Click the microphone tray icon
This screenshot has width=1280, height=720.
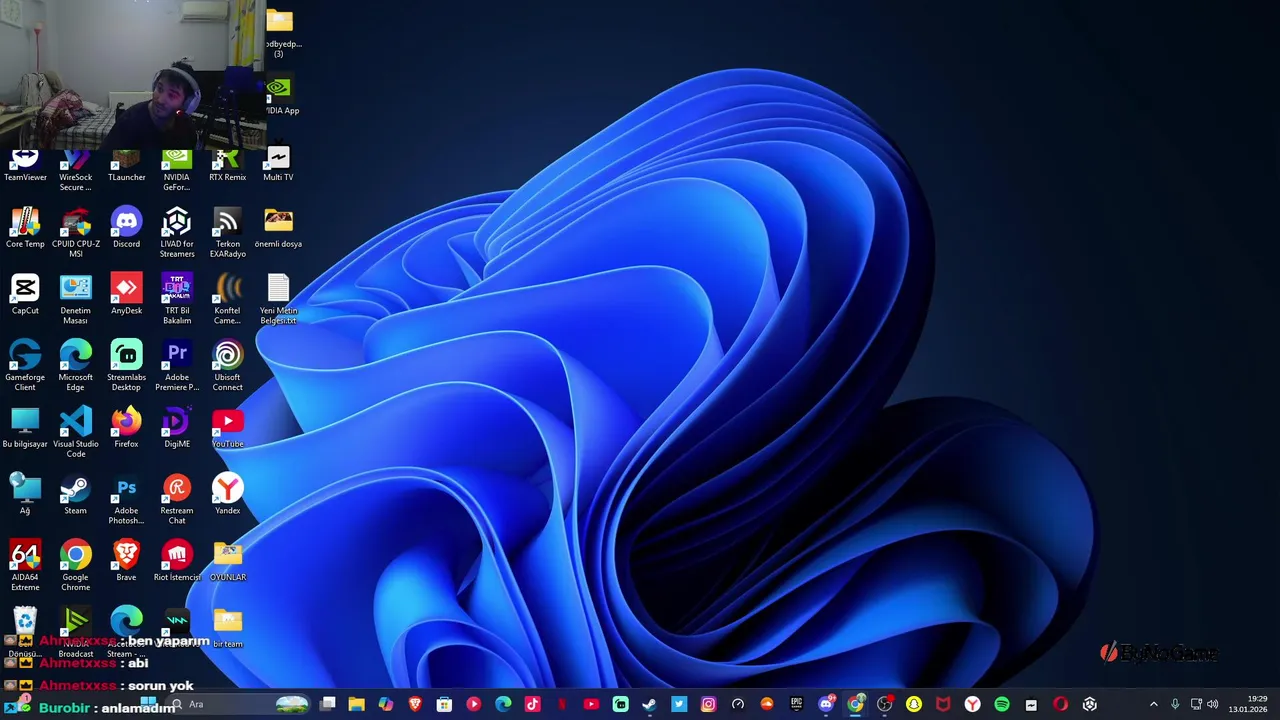(x=1175, y=704)
